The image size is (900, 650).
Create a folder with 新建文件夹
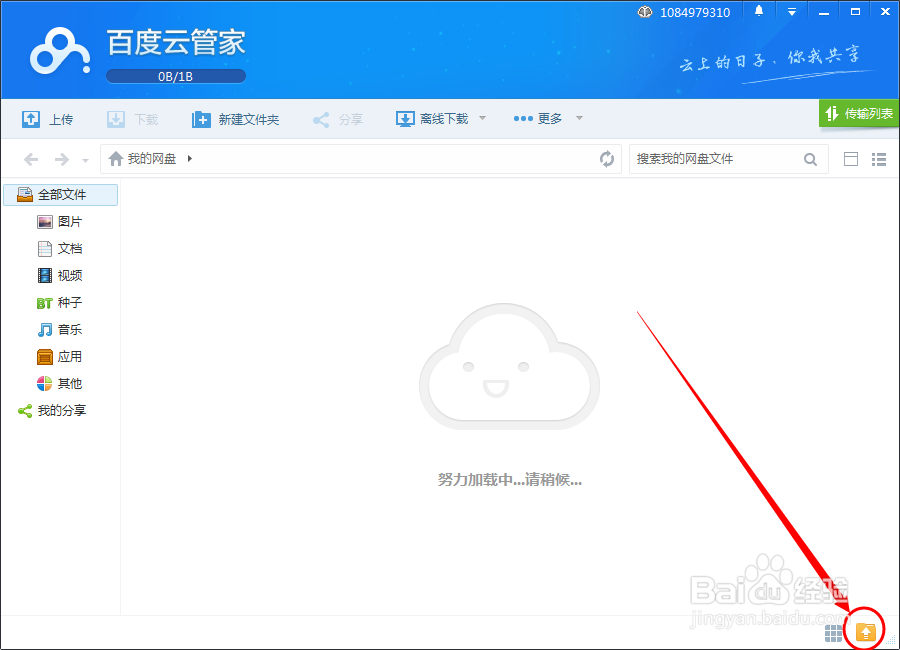(x=237, y=118)
